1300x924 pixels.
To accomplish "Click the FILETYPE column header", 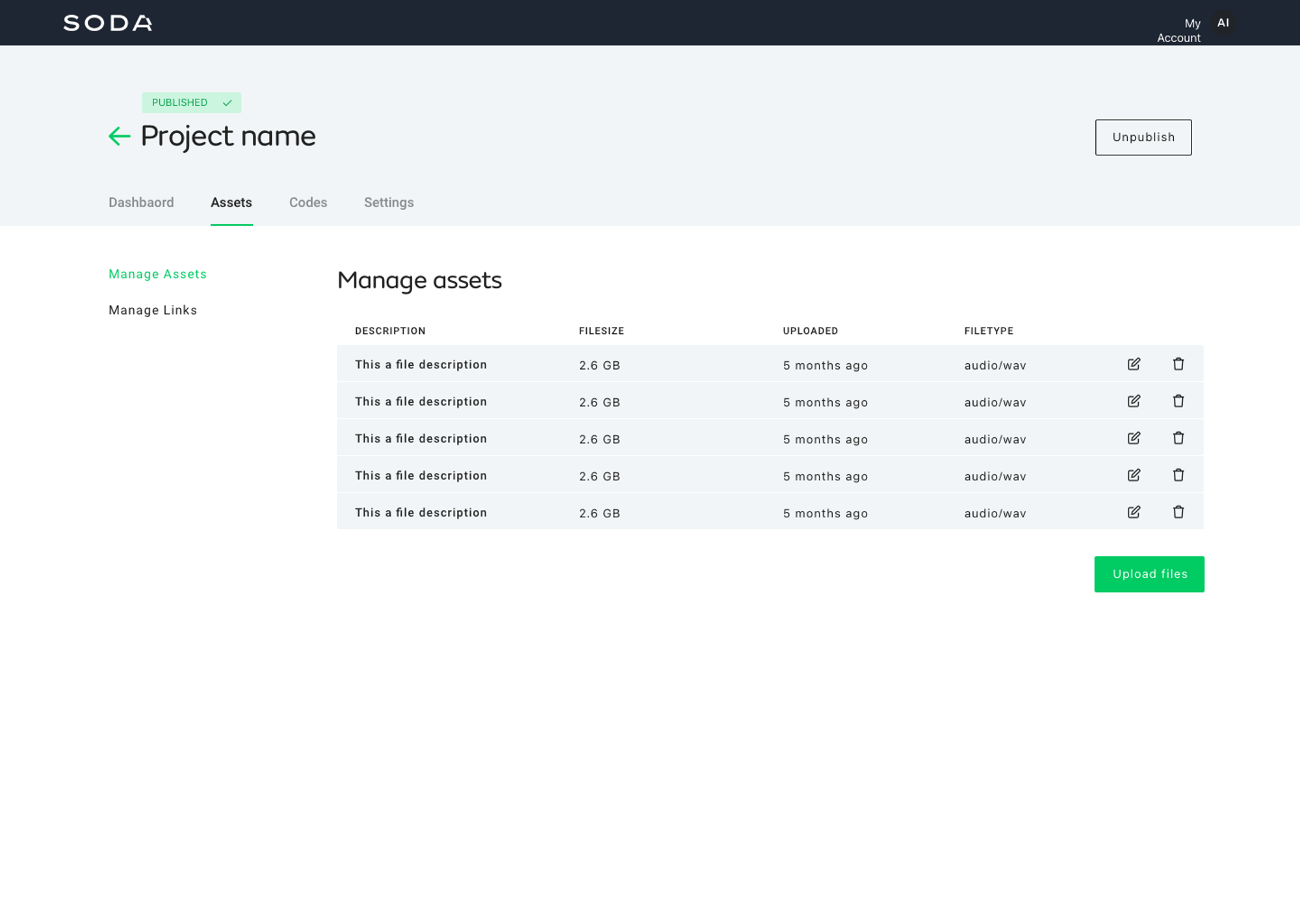I will click(989, 331).
